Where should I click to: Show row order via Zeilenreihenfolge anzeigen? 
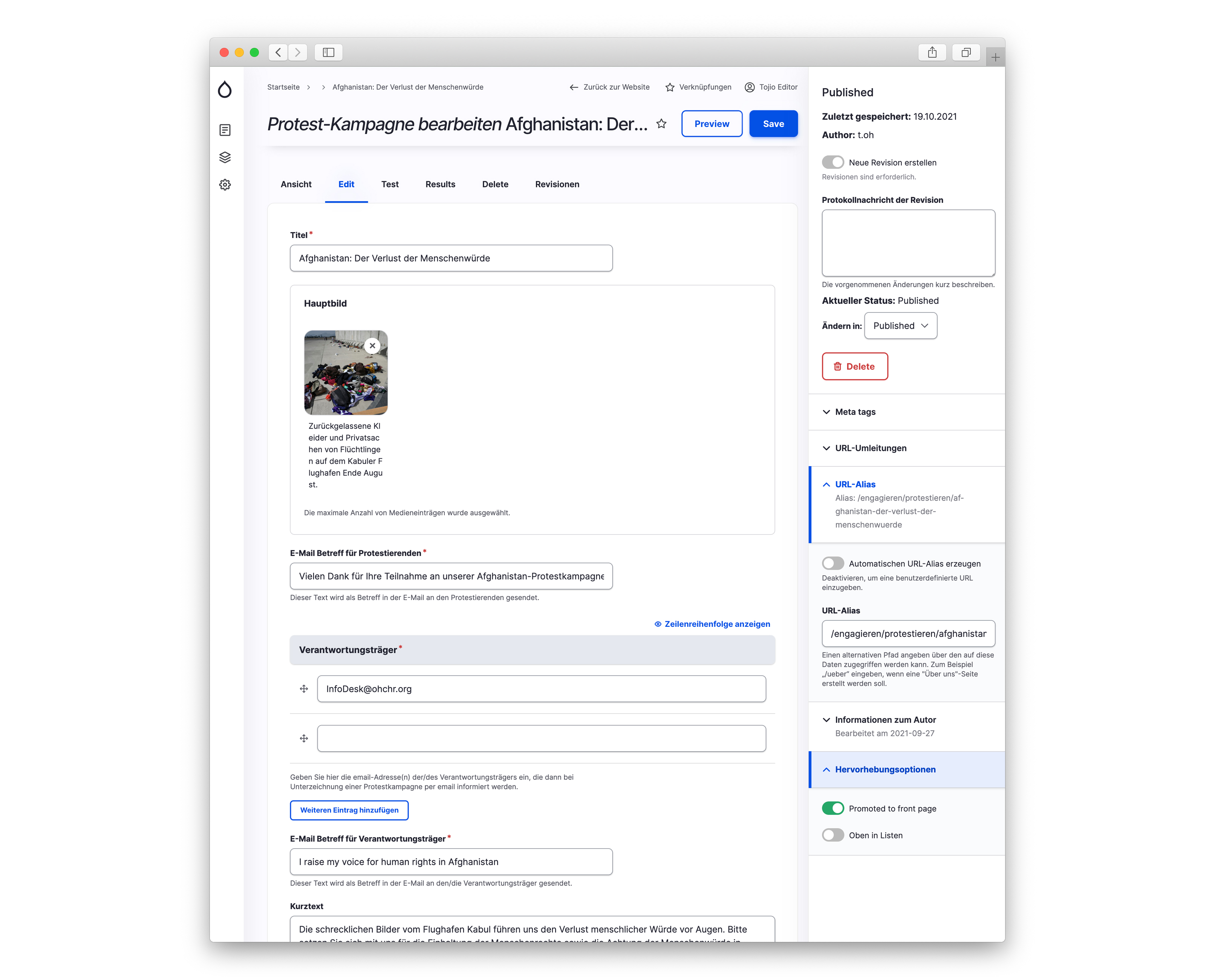point(712,624)
